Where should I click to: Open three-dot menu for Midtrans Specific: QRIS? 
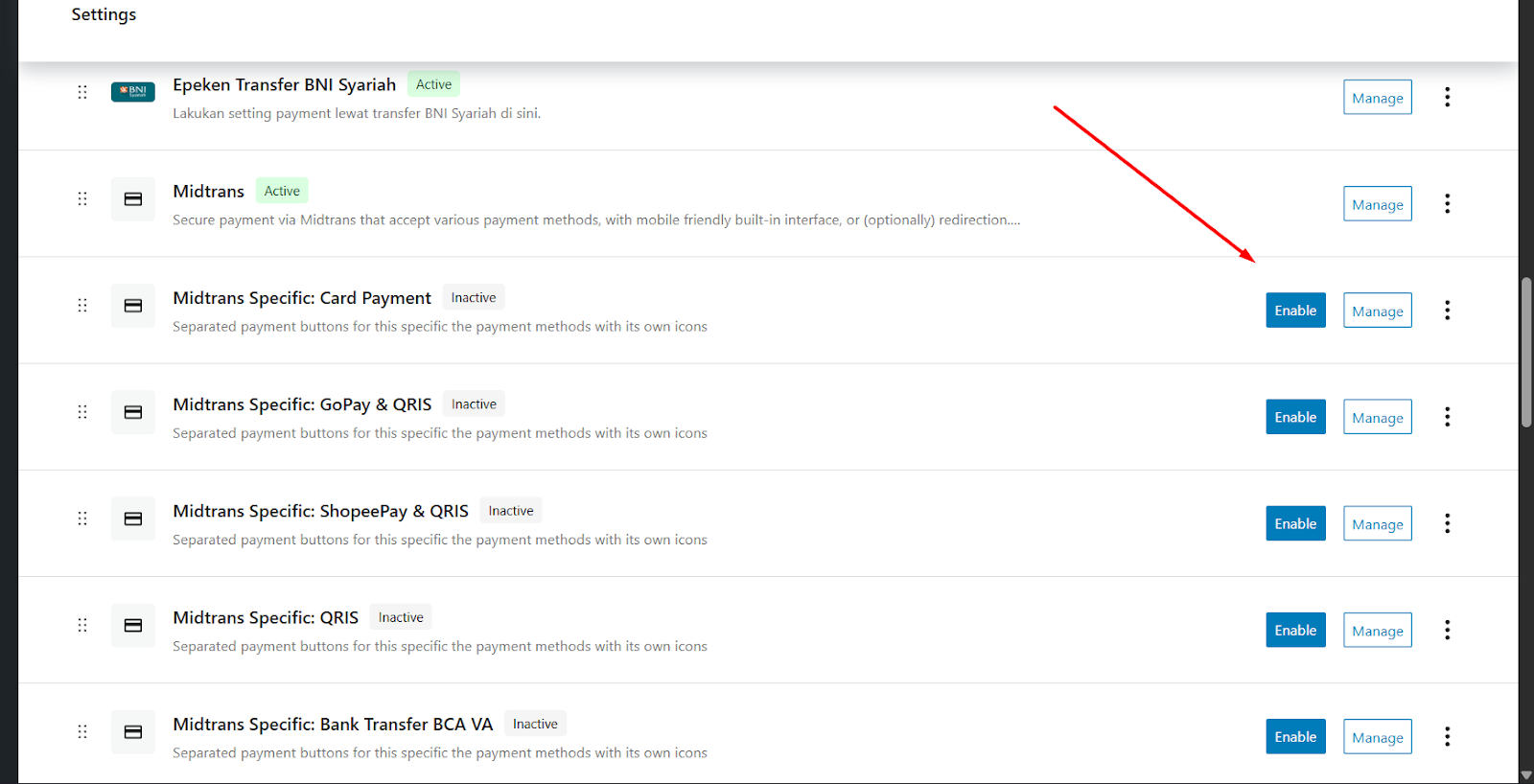(1447, 630)
